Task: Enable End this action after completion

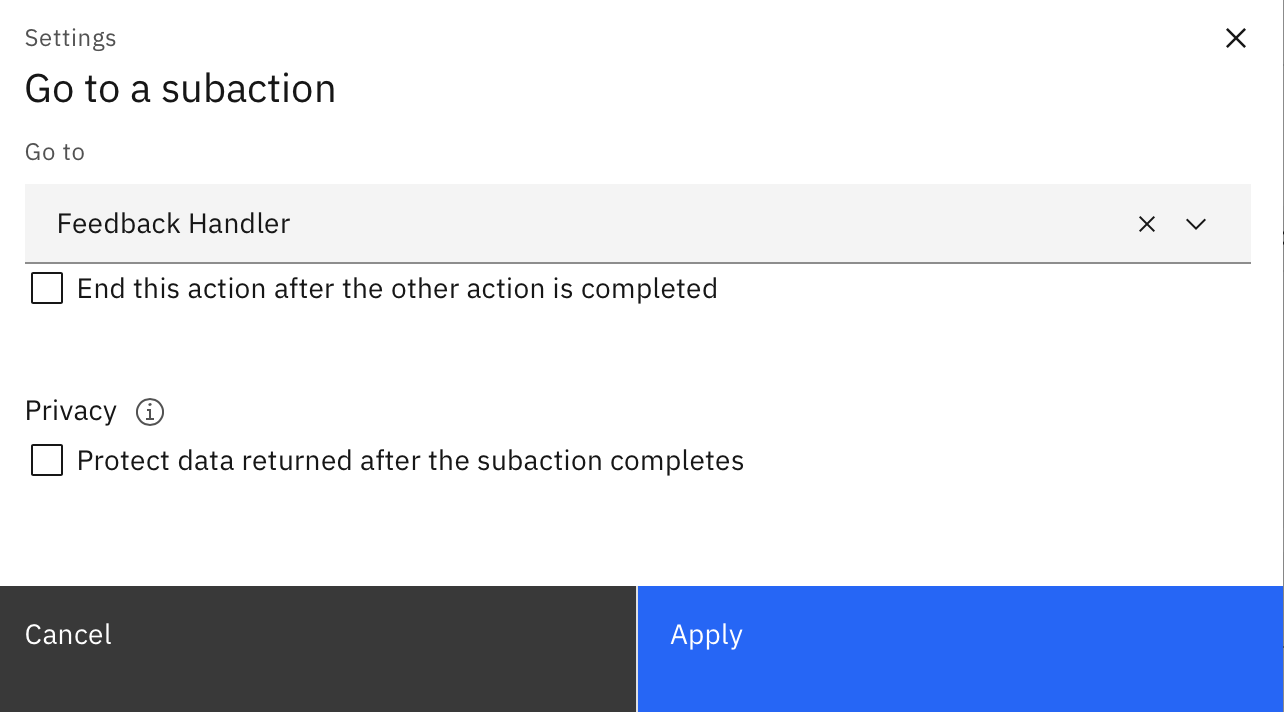Action: click(x=46, y=288)
